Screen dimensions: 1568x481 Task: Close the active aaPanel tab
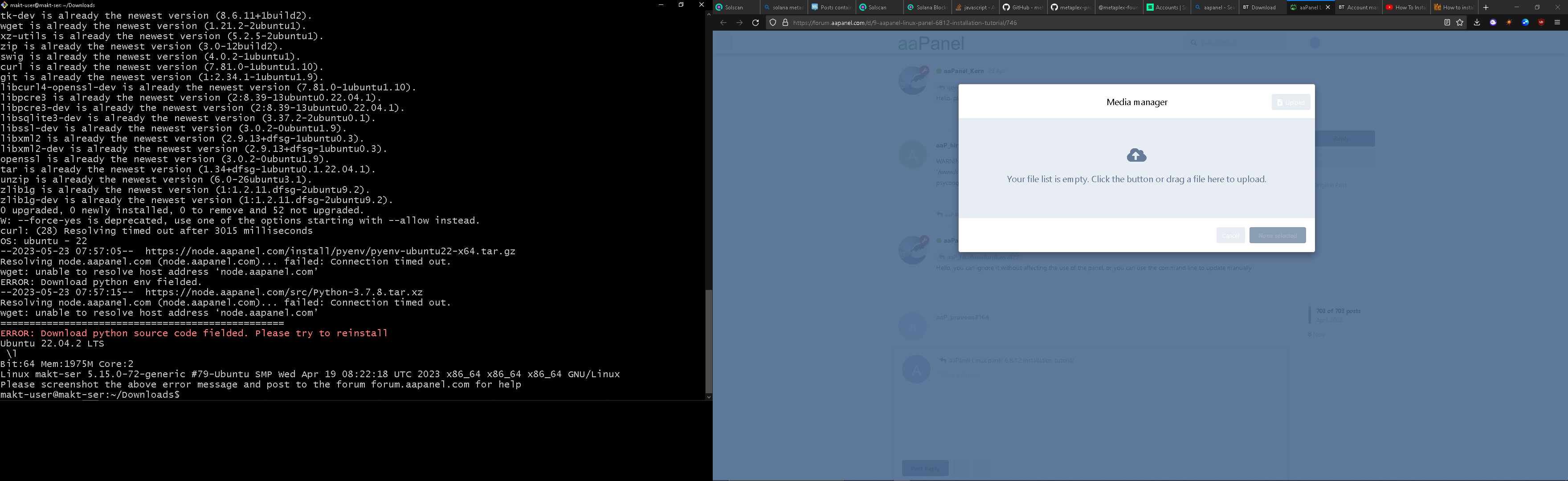tap(1328, 7)
